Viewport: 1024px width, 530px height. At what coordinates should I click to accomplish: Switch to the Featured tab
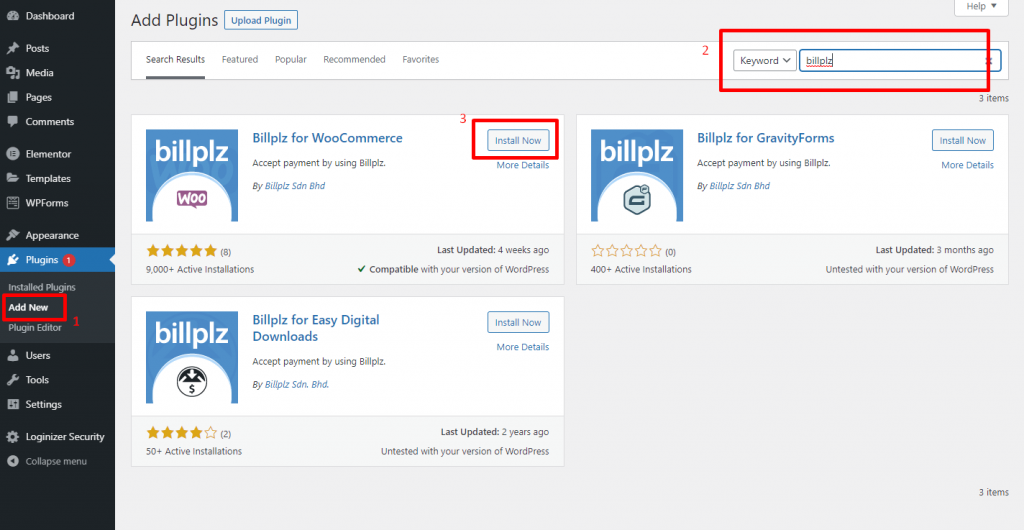pyautogui.click(x=240, y=59)
